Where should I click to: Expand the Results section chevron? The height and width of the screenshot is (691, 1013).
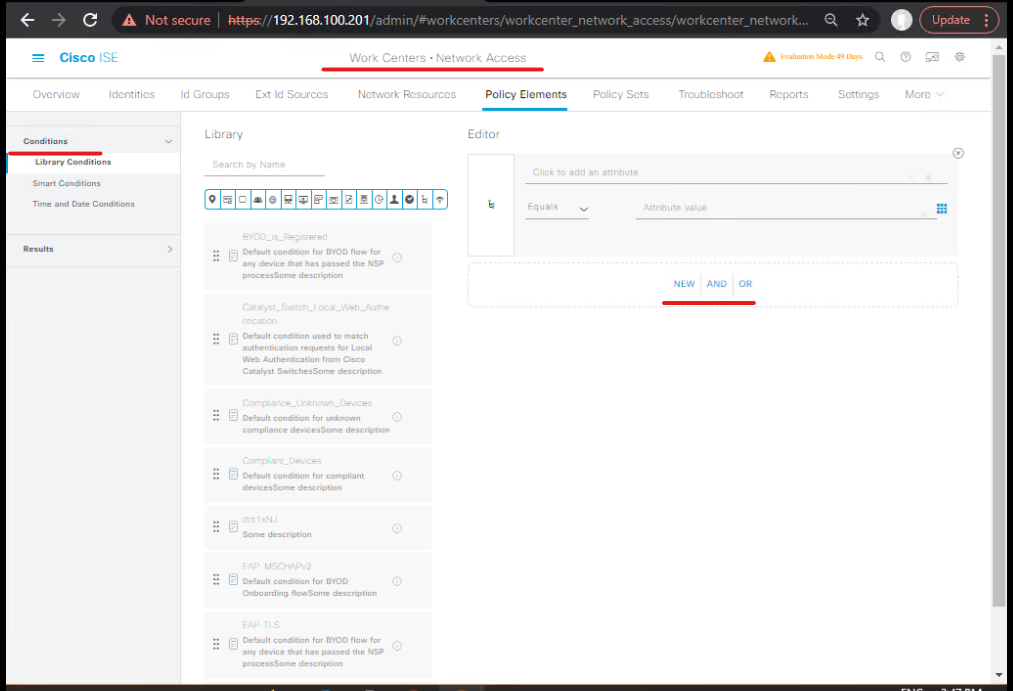click(170, 249)
